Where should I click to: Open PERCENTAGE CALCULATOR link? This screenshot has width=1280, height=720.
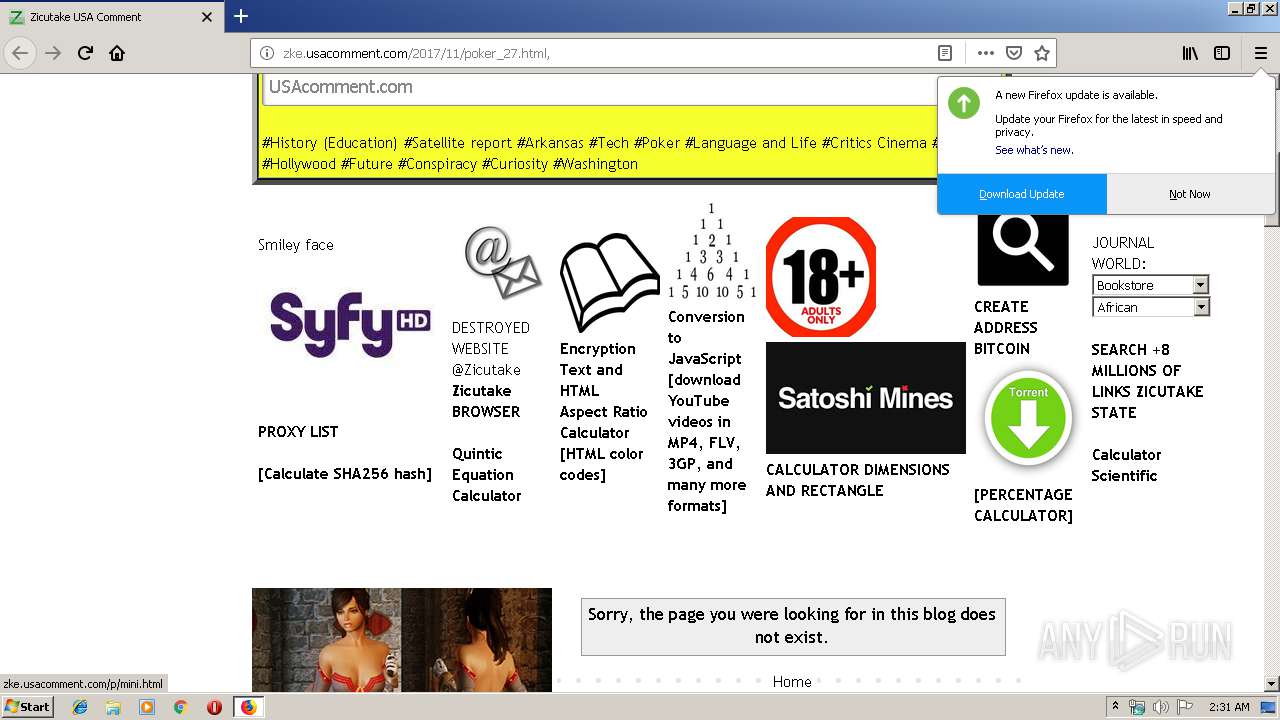(x=1023, y=505)
